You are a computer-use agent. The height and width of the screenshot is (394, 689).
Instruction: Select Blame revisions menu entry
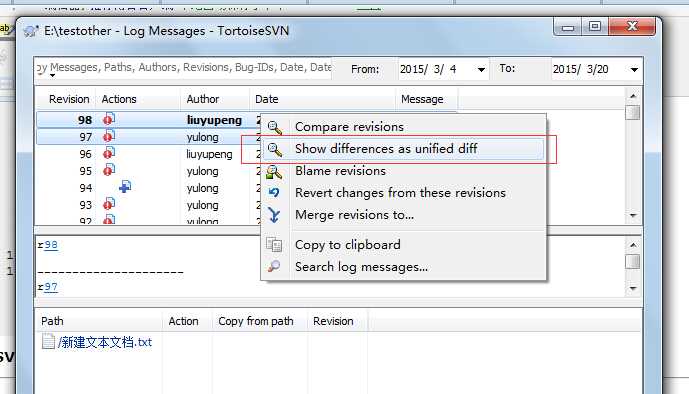[x=341, y=171]
